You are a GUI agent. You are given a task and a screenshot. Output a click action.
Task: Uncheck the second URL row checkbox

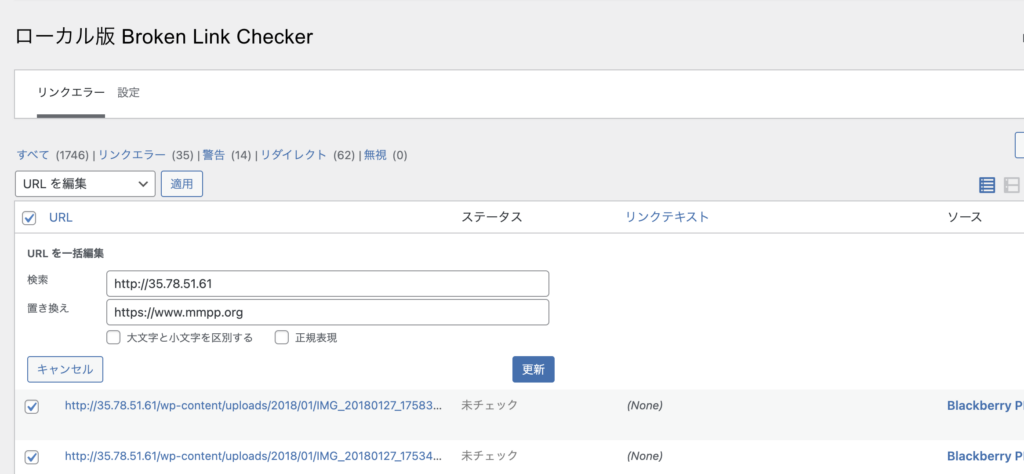(x=31, y=456)
